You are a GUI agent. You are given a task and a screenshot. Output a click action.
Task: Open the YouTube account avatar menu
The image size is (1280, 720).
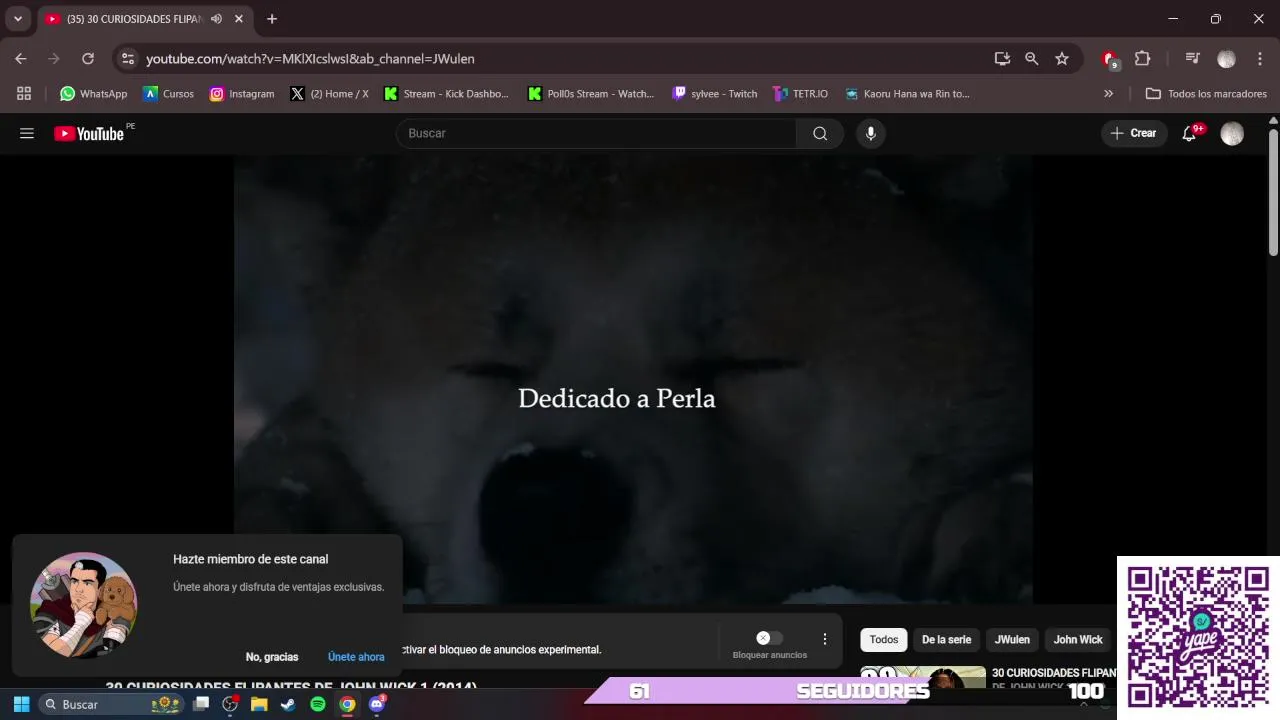click(1232, 133)
